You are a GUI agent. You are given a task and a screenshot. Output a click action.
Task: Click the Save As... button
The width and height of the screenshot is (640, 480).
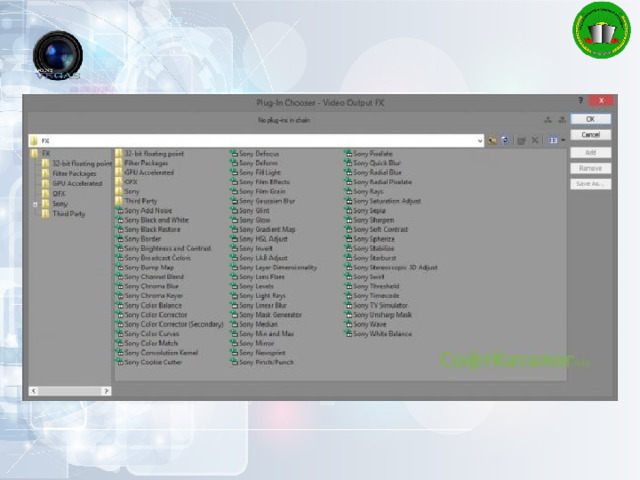click(x=591, y=184)
